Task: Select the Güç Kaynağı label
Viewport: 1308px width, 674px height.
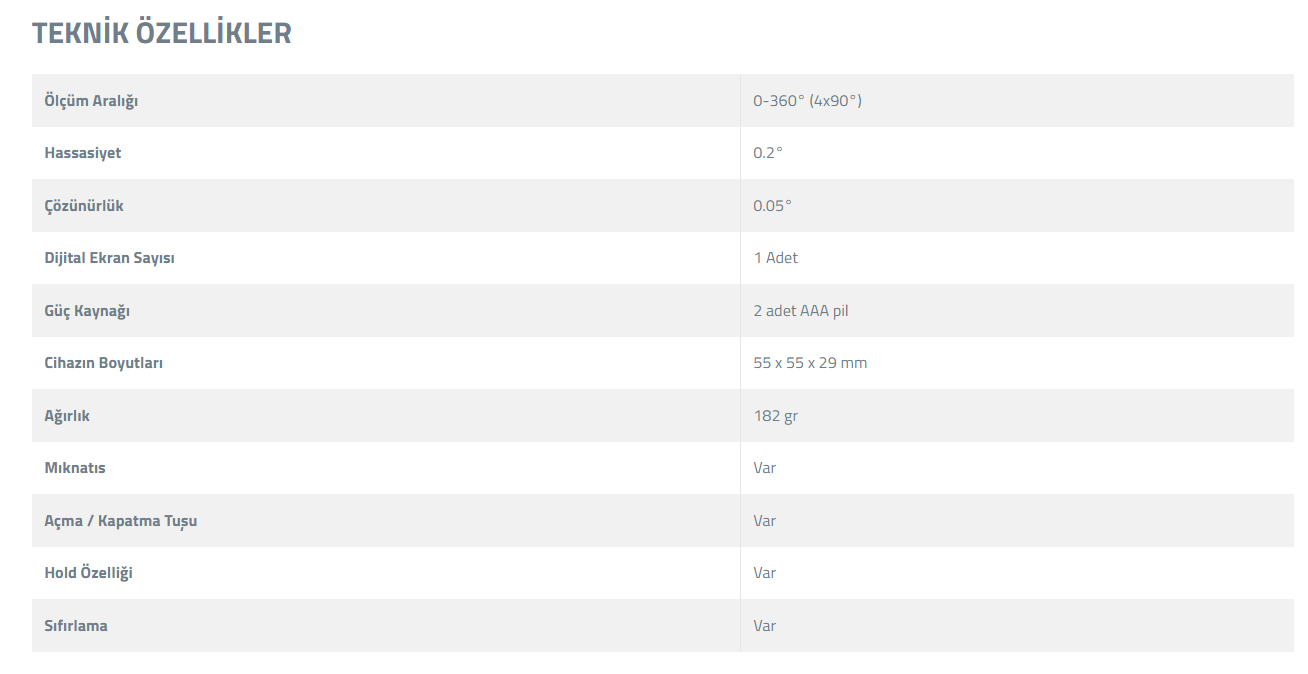Action: click(87, 311)
